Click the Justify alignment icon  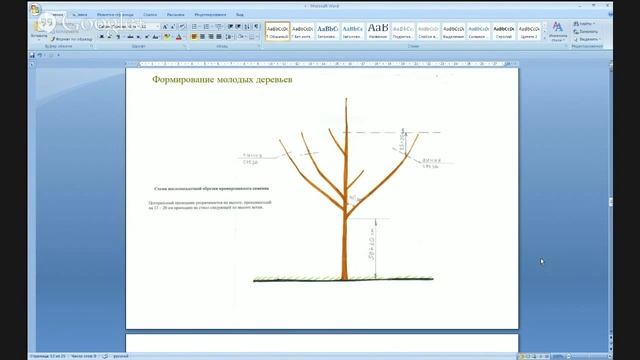click(219, 37)
